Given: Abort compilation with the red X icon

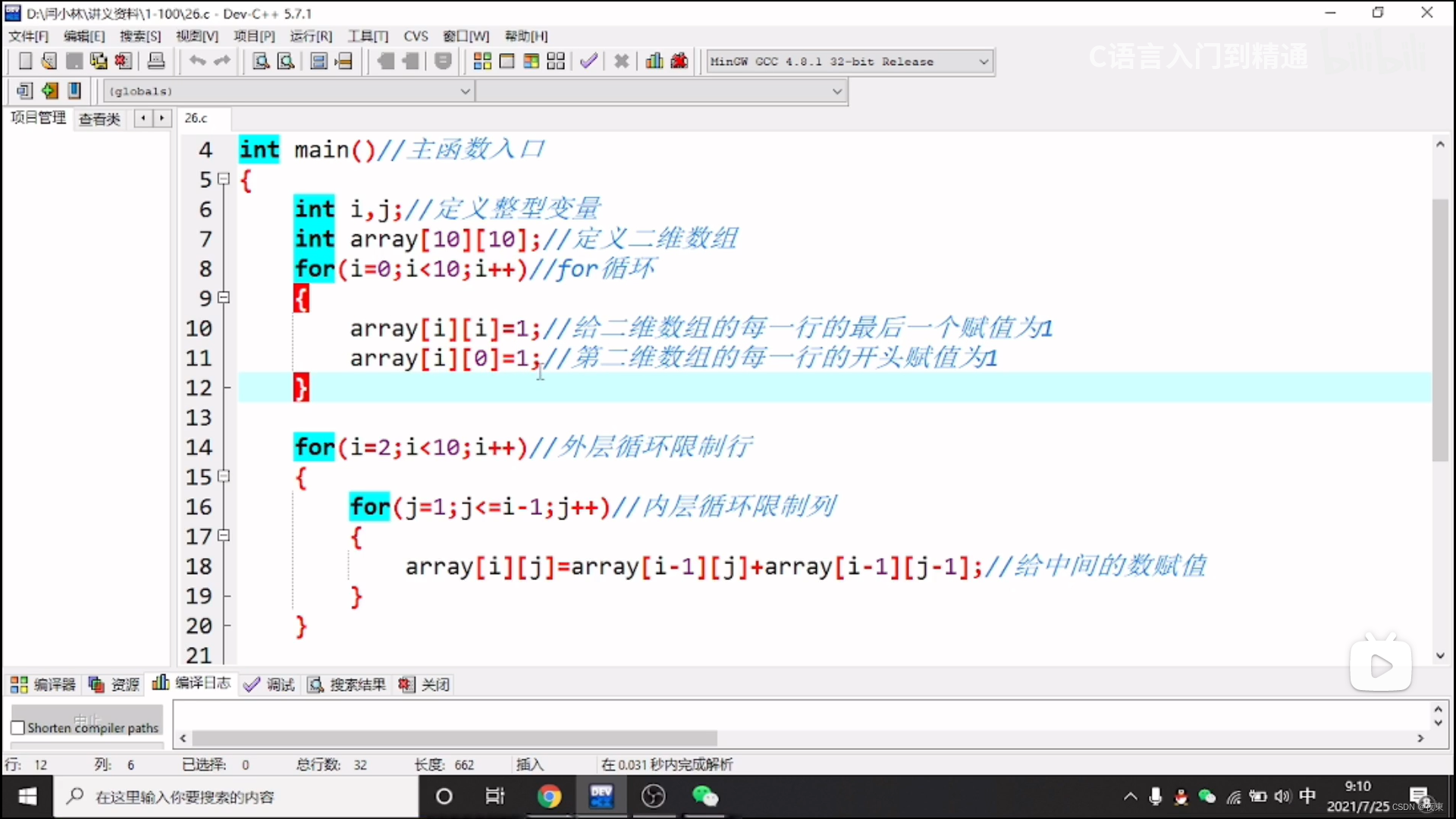Looking at the screenshot, I should (622, 61).
